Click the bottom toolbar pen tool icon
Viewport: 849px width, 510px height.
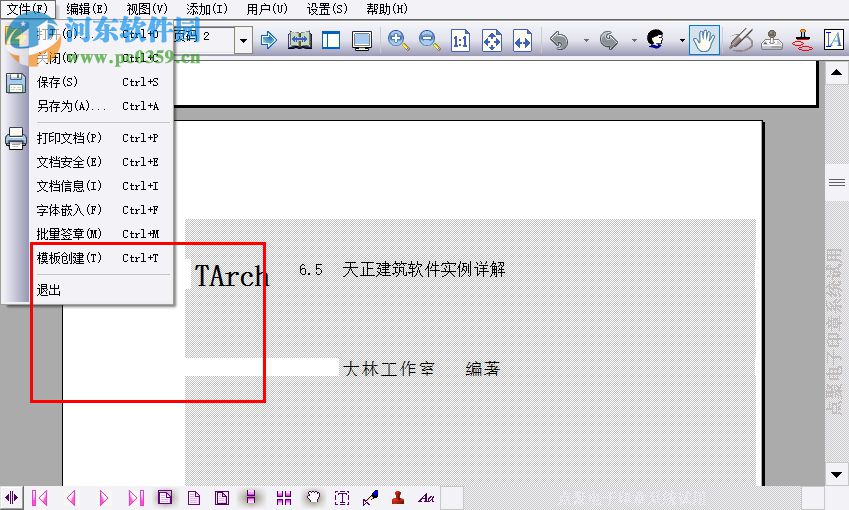[370, 498]
